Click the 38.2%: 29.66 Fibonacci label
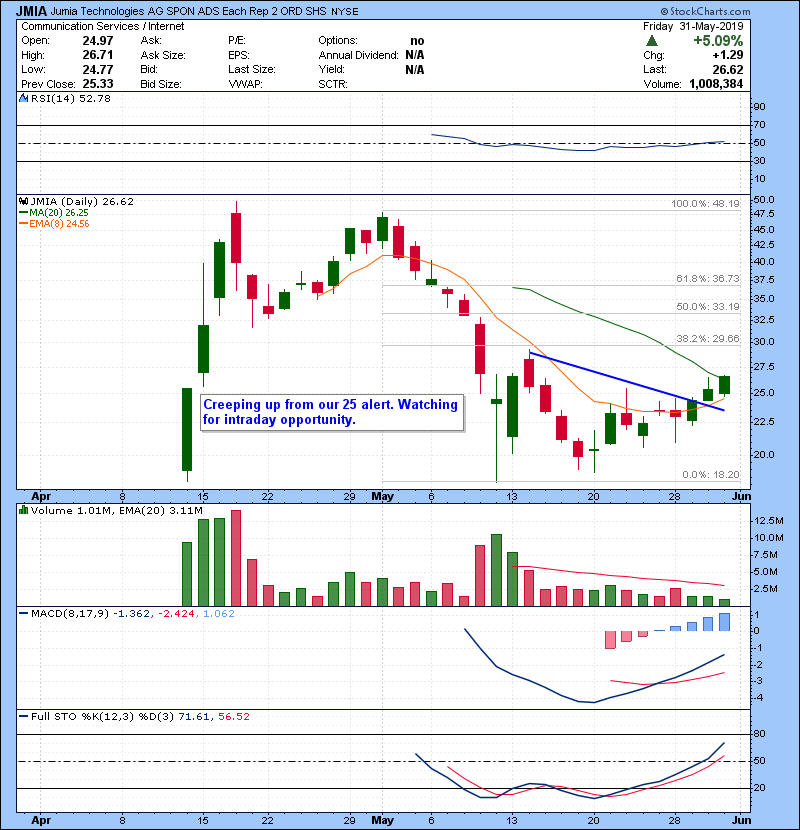The height and width of the screenshot is (830, 800). [x=707, y=338]
